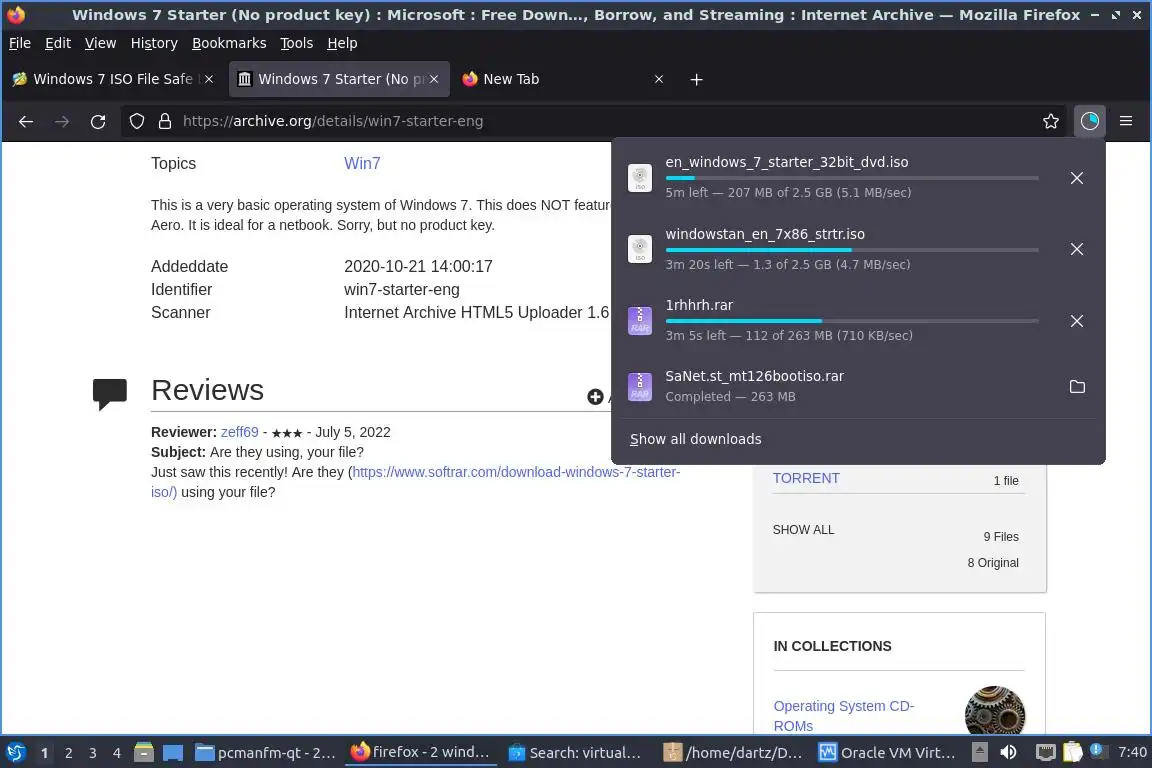Open the View menu
Viewport: 1152px width, 768px height.
pos(101,43)
